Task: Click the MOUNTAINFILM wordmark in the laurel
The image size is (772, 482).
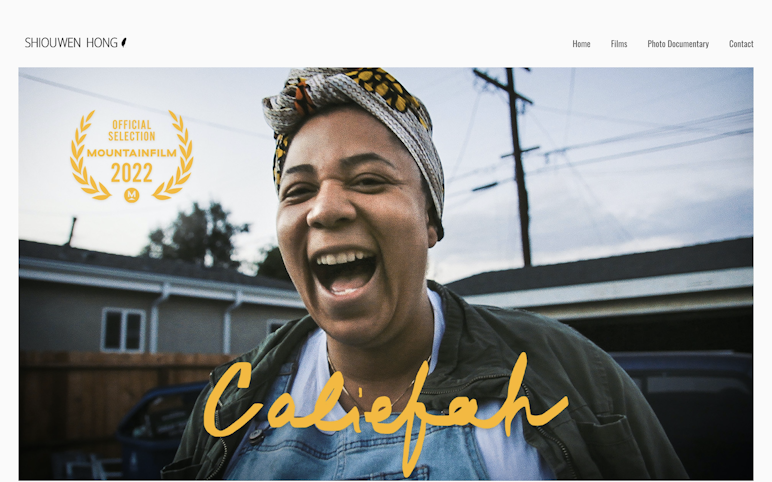Action: click(131, 153)
